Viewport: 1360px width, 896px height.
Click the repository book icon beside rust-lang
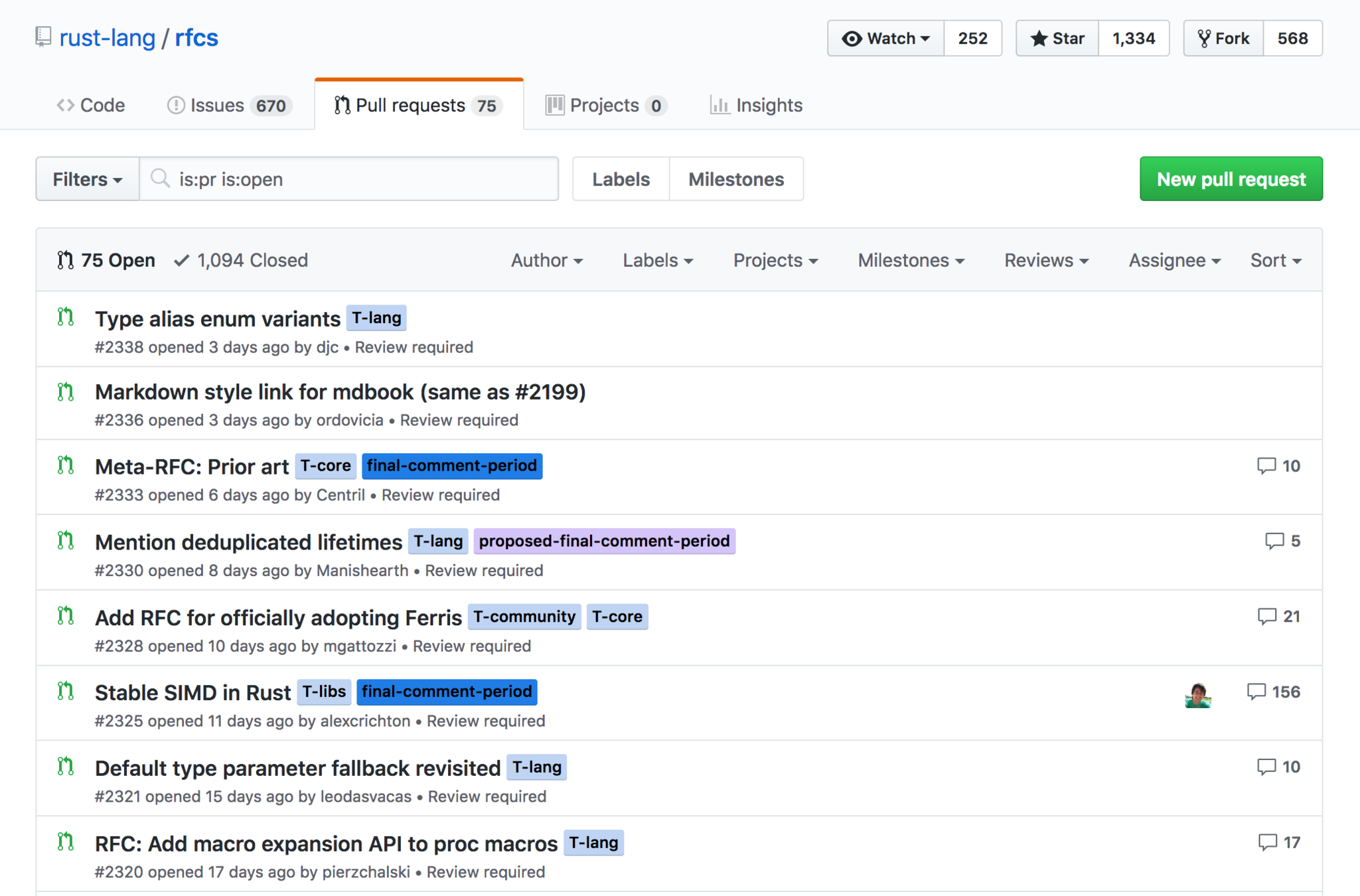click(43, 37)
